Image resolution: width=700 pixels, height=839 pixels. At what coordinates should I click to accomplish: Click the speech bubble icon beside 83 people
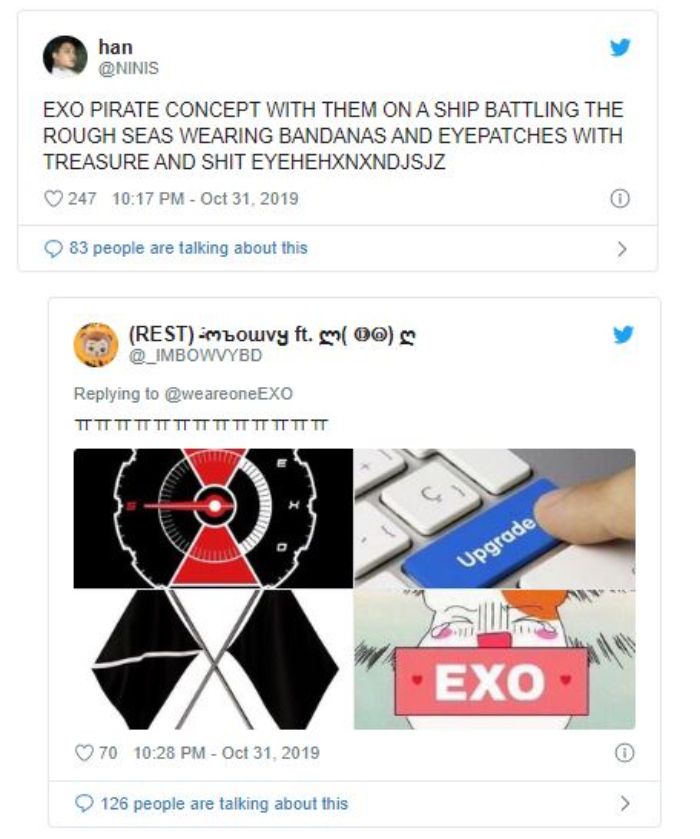[x=53, y=249]
